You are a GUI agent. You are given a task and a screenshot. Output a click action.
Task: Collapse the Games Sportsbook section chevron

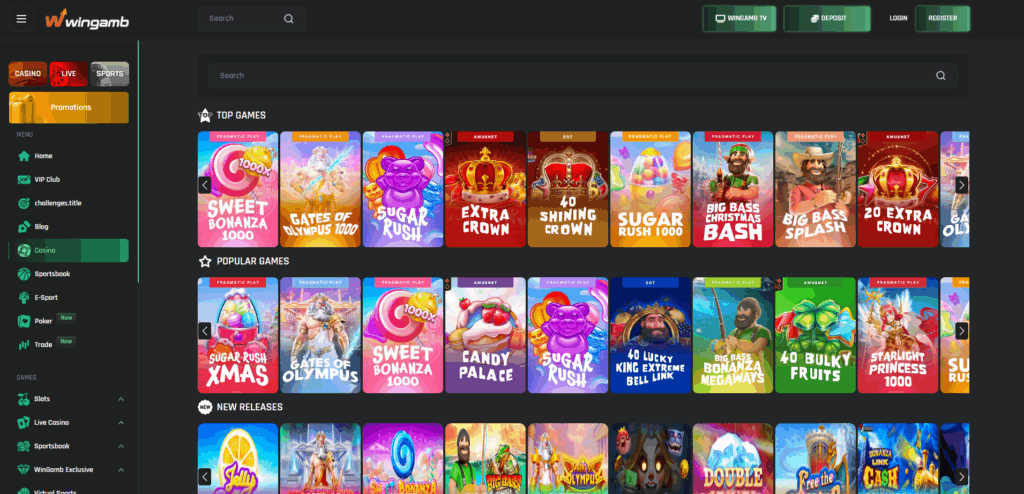coord(121,446)
